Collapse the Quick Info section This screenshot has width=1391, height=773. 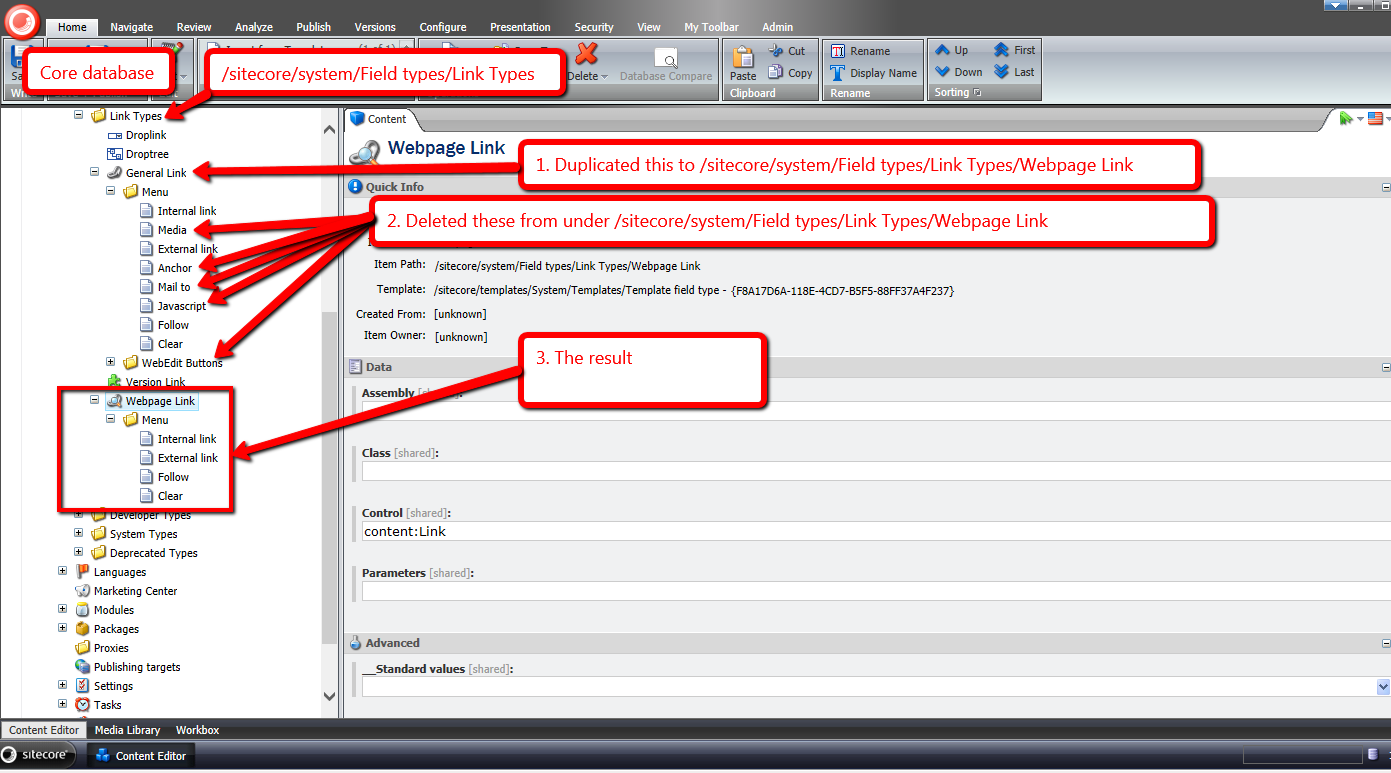pos(1386,187)
